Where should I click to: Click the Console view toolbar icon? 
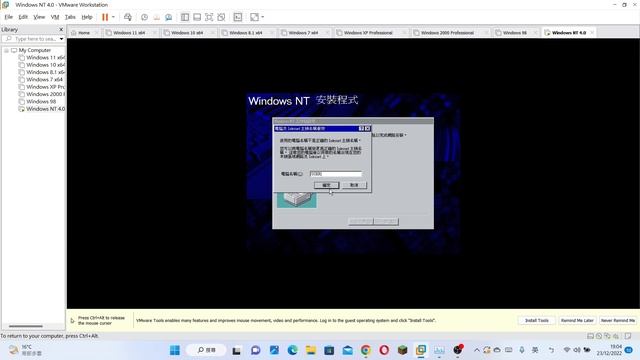click(x=238, y=17)
